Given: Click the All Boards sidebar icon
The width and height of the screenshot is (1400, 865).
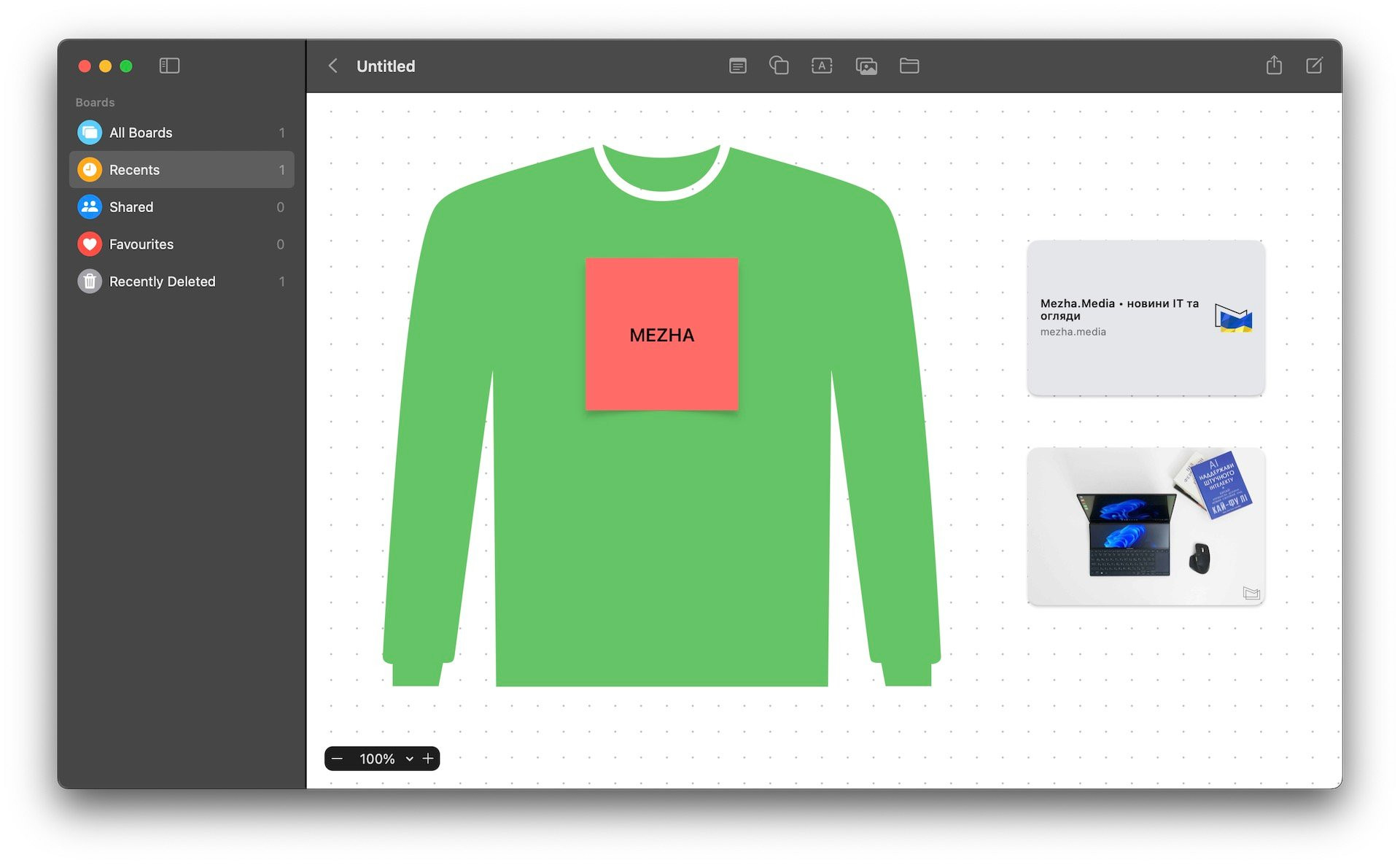Looking at the screenshot, I should point(90,133).
